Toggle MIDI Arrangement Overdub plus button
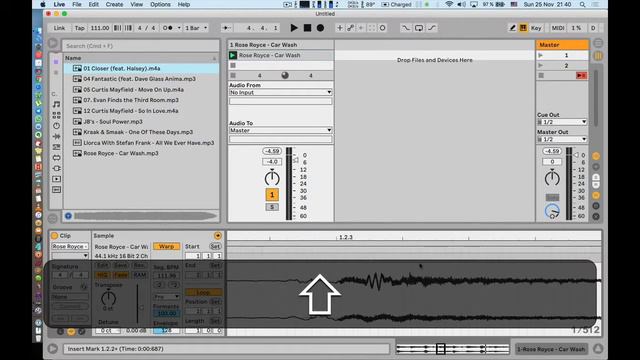Viewport: 640px width, 360px height. (340, 28)
